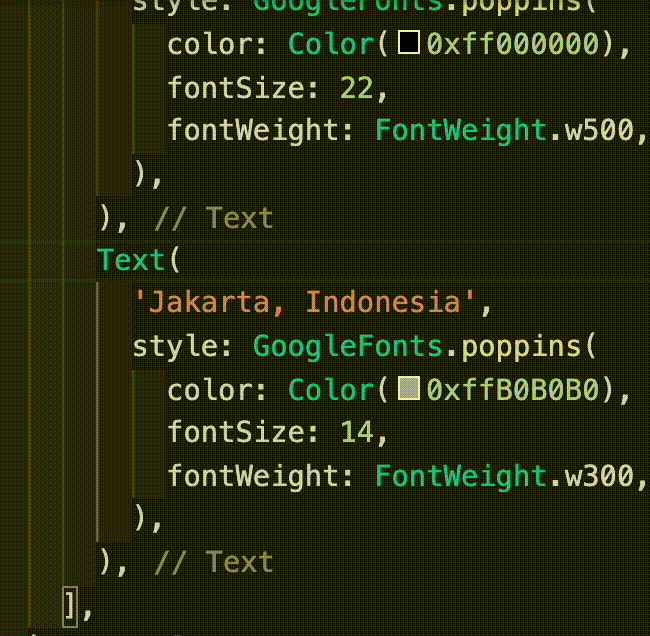Click the w500 font weight value

click(x=599, y=130)
